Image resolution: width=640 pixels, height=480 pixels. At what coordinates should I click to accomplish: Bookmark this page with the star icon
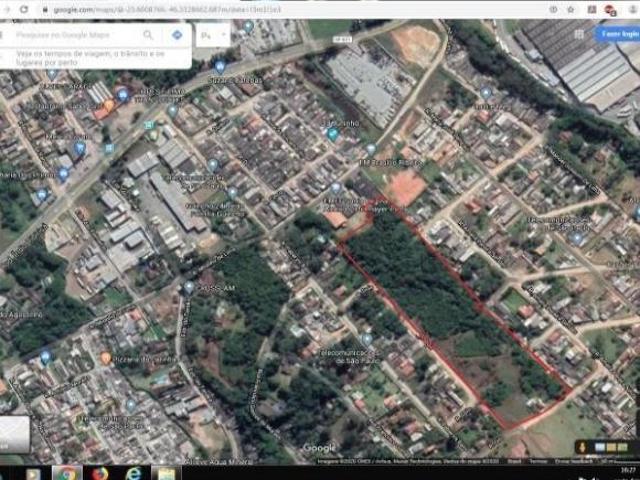[x=571, y=9]
